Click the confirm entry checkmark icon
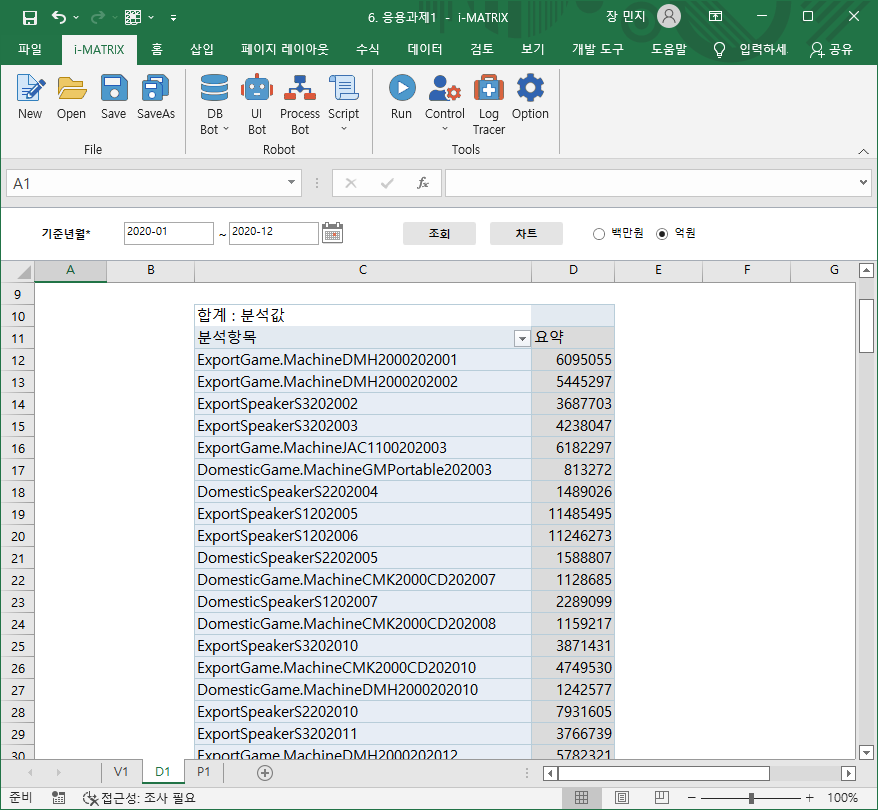This screenshot has width=878, height=810. (x=387, y=183)
